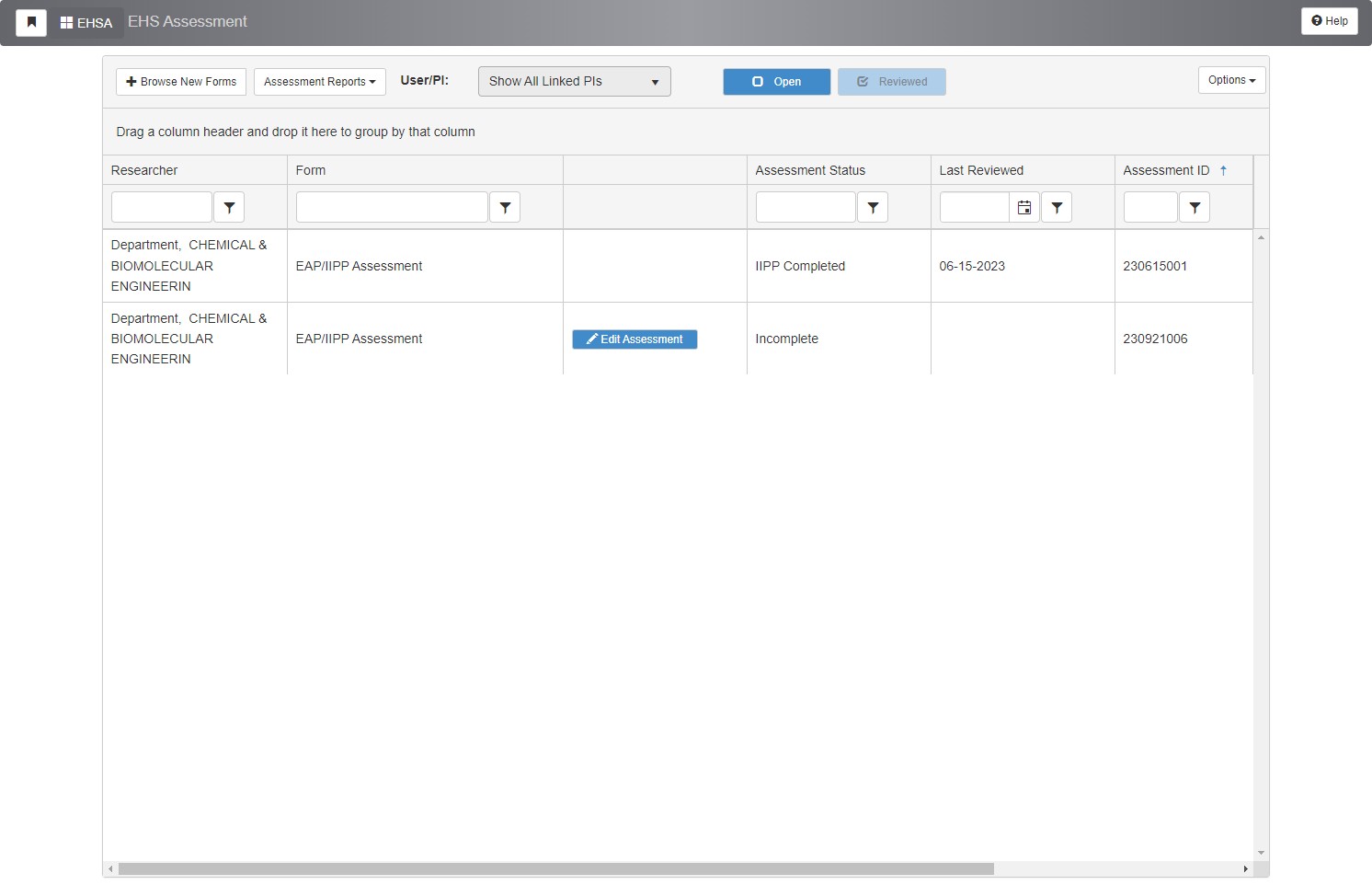Focus the Assessment Status filter box
Image resolution: width=1372 pixels, height=885 pixels.
806,208
